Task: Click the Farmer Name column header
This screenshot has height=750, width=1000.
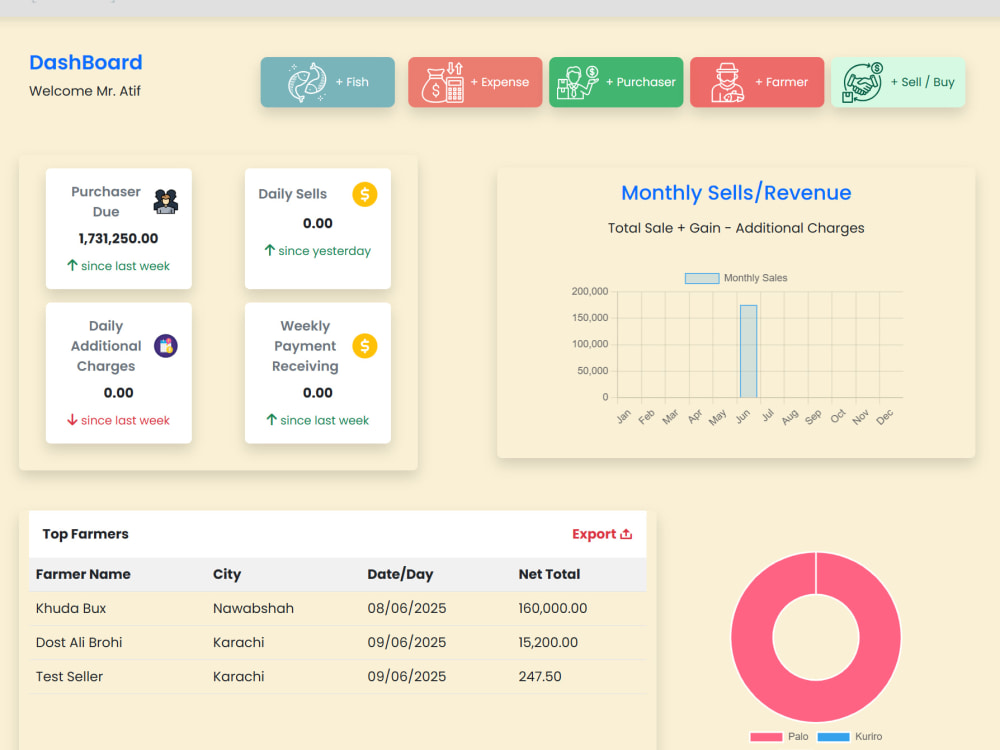Action: [x=83, y=574]
